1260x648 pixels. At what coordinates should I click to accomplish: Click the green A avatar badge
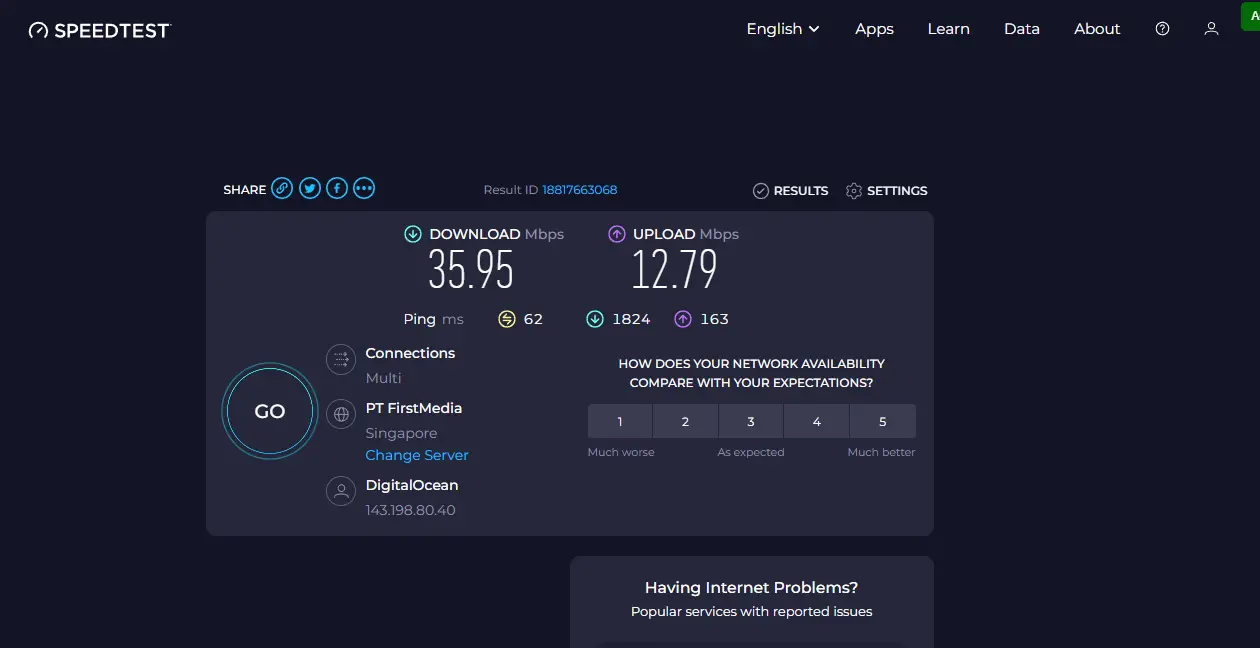(1250, 16)
